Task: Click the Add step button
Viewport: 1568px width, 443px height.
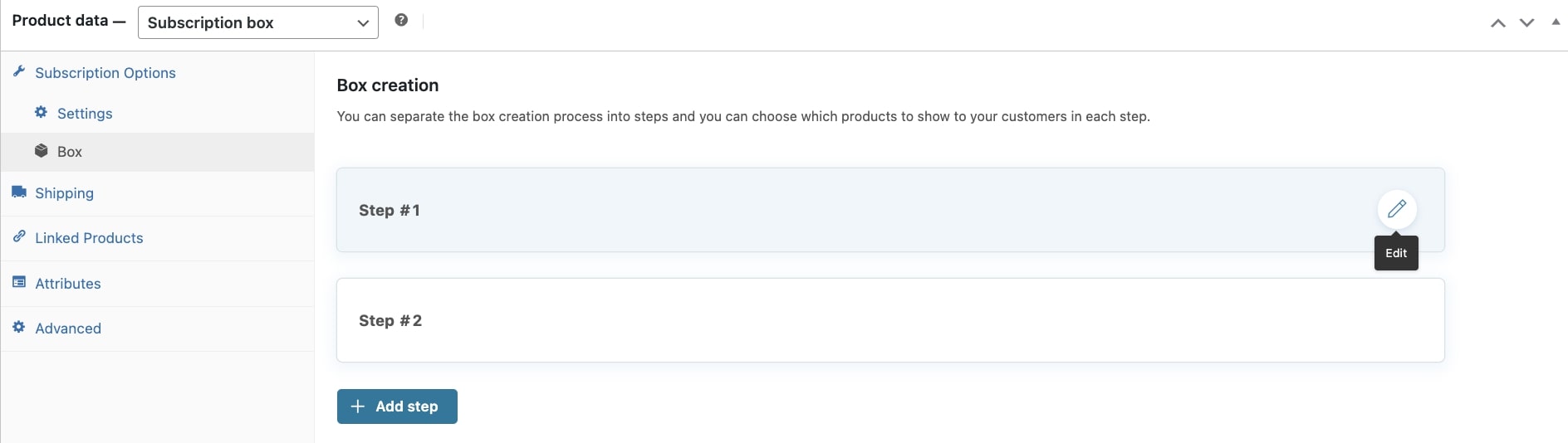Action: pos(397,406)
